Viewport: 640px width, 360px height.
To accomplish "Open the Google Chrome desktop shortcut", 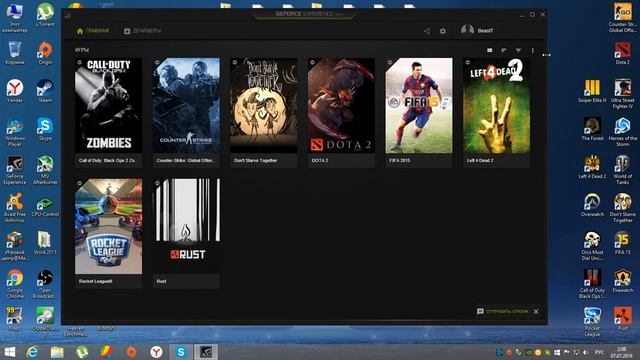I will click(x=15, y=284).
